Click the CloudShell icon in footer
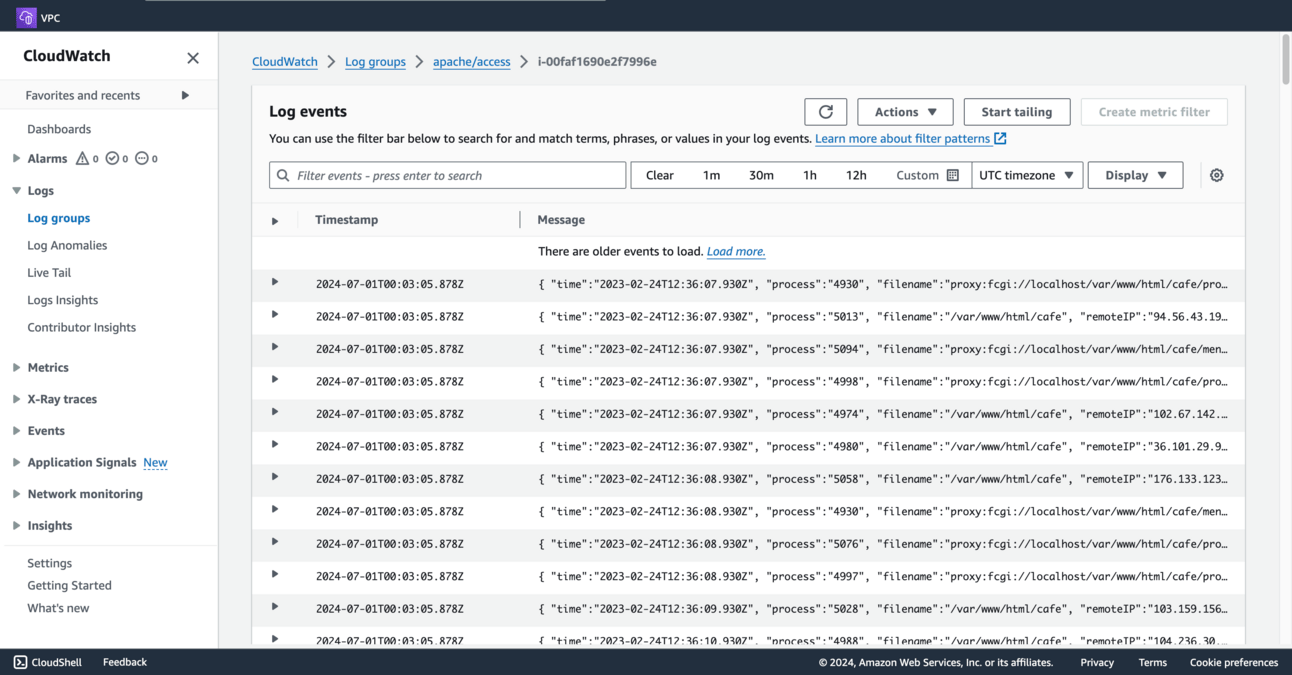This screenshot has height=675, width=1292. [20, 662]
